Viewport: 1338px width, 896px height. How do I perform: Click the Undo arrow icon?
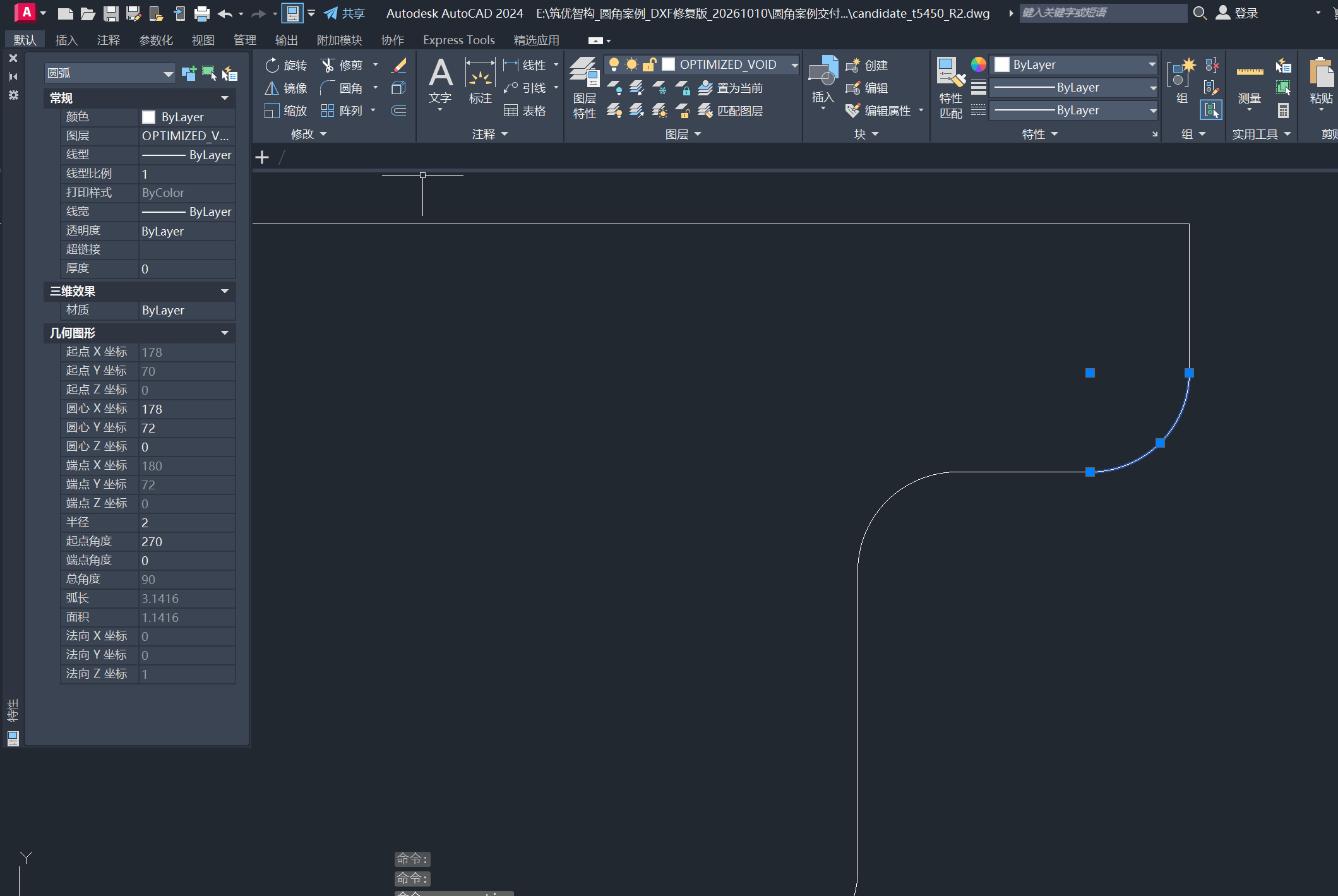pos(225,13)
